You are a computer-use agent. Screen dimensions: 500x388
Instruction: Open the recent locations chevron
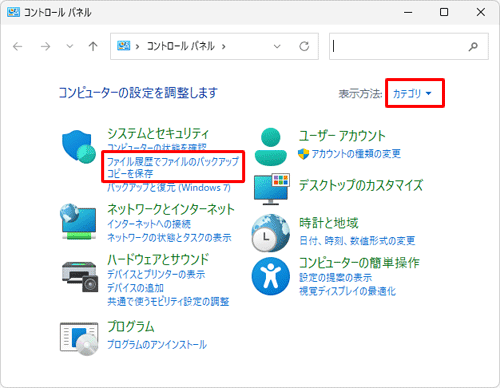tap(70, 46)
